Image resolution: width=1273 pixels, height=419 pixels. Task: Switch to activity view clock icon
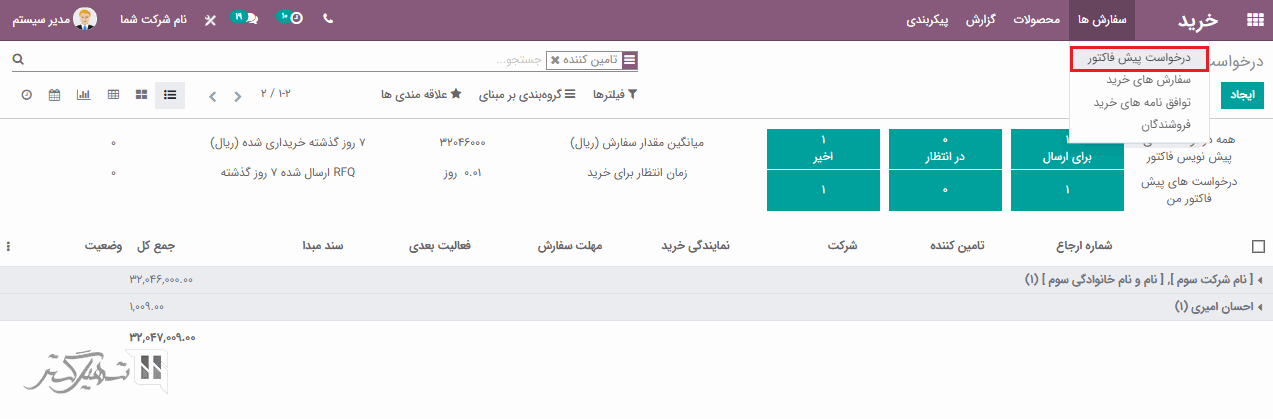[26, 95]
